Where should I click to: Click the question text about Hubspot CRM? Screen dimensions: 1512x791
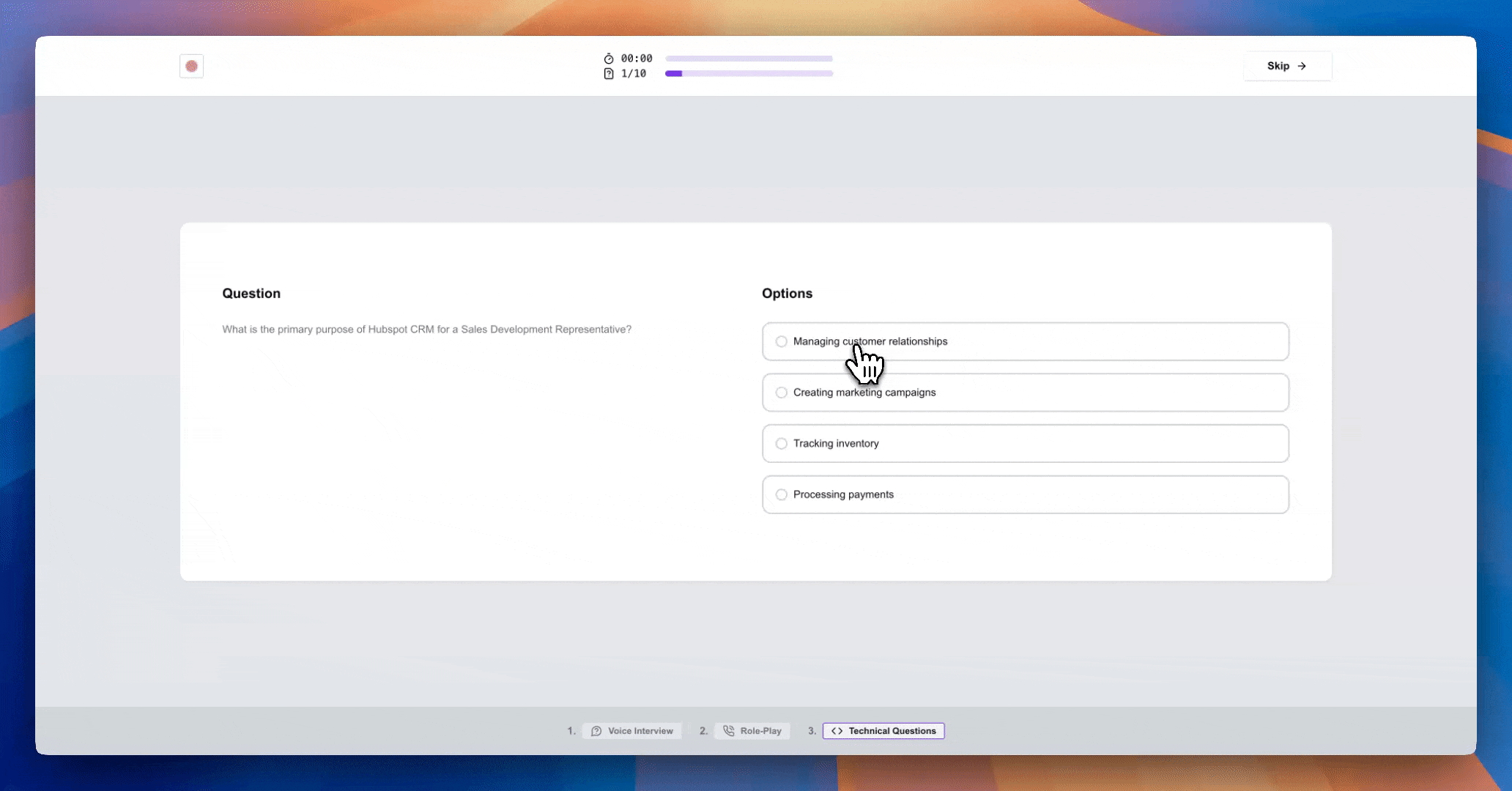426,330
